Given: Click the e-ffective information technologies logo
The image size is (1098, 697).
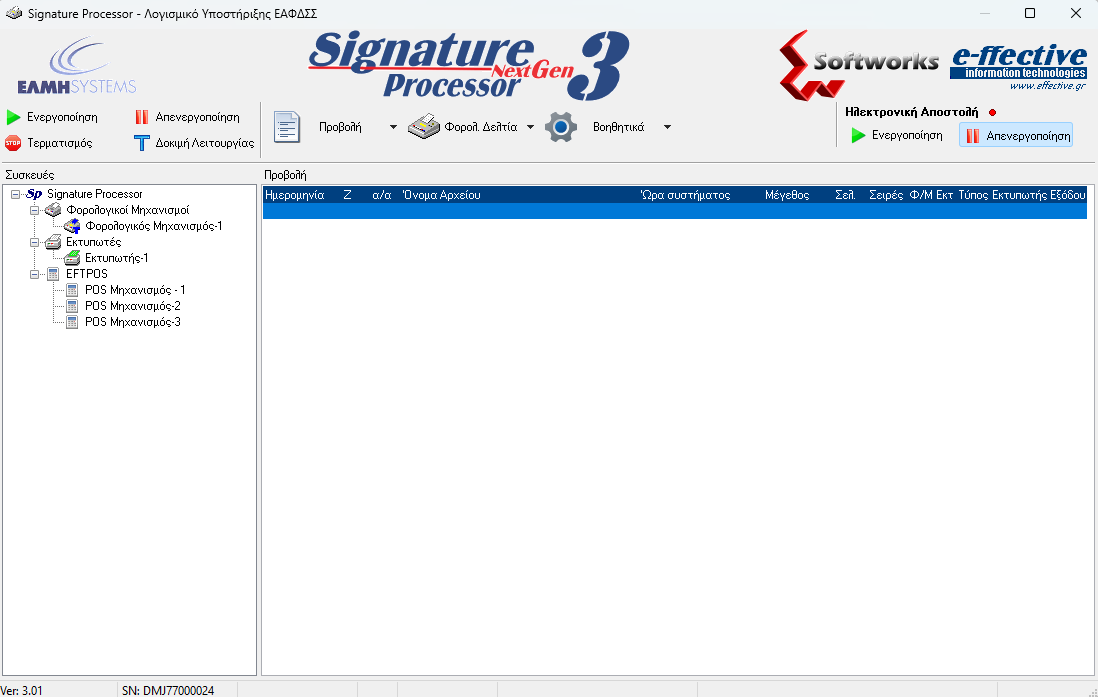Looking at the screenshot, I should pyautogui.click(x=1018, y=66).
